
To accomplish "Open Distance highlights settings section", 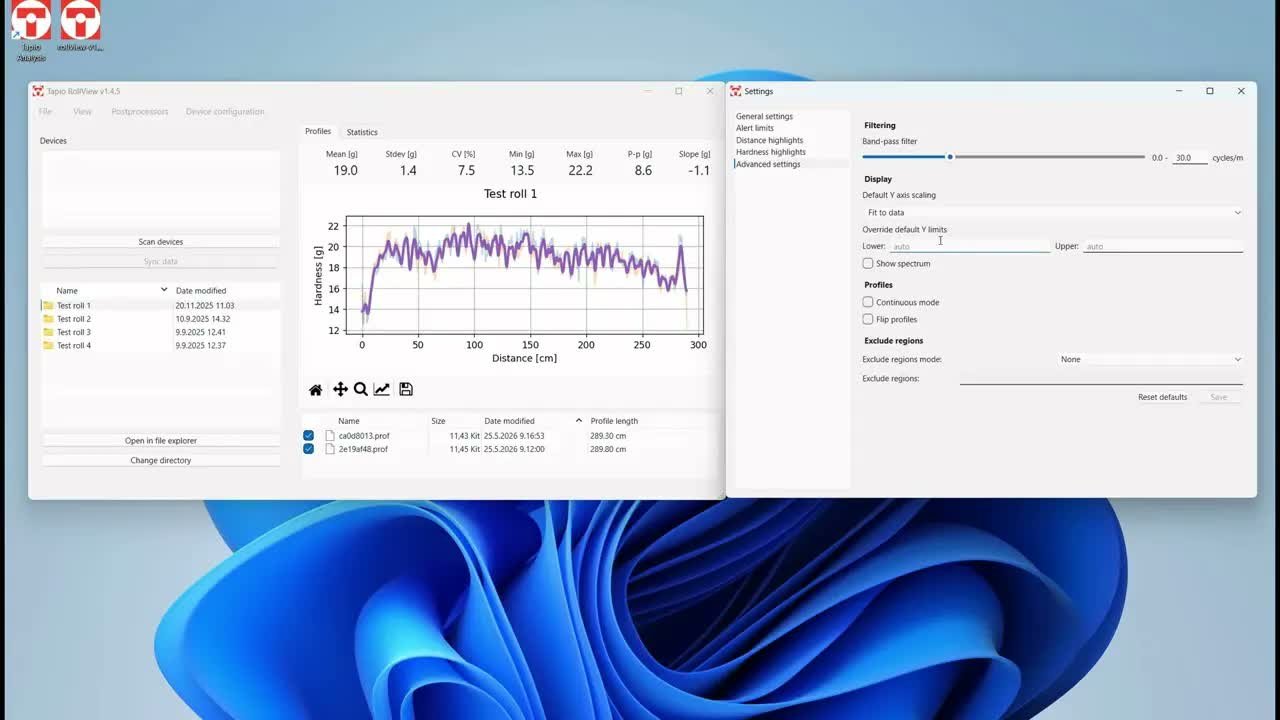I will pyautogui.click(x=769, y=140).
